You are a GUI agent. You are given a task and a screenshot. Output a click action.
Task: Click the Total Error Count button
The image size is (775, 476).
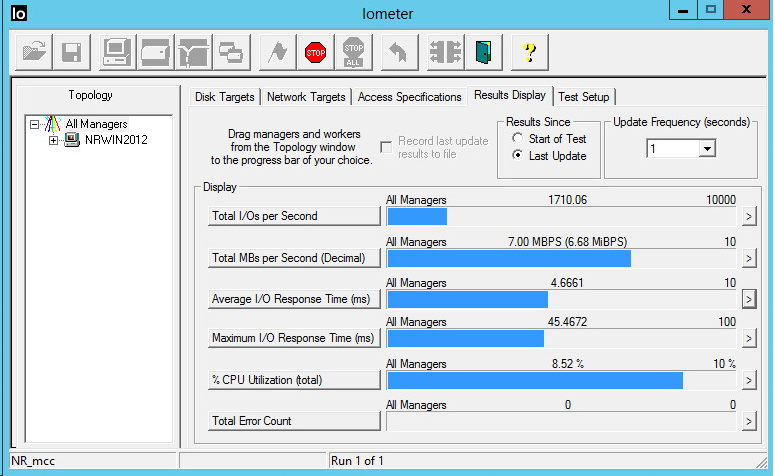pyautogui.click(x=294, y=421)
